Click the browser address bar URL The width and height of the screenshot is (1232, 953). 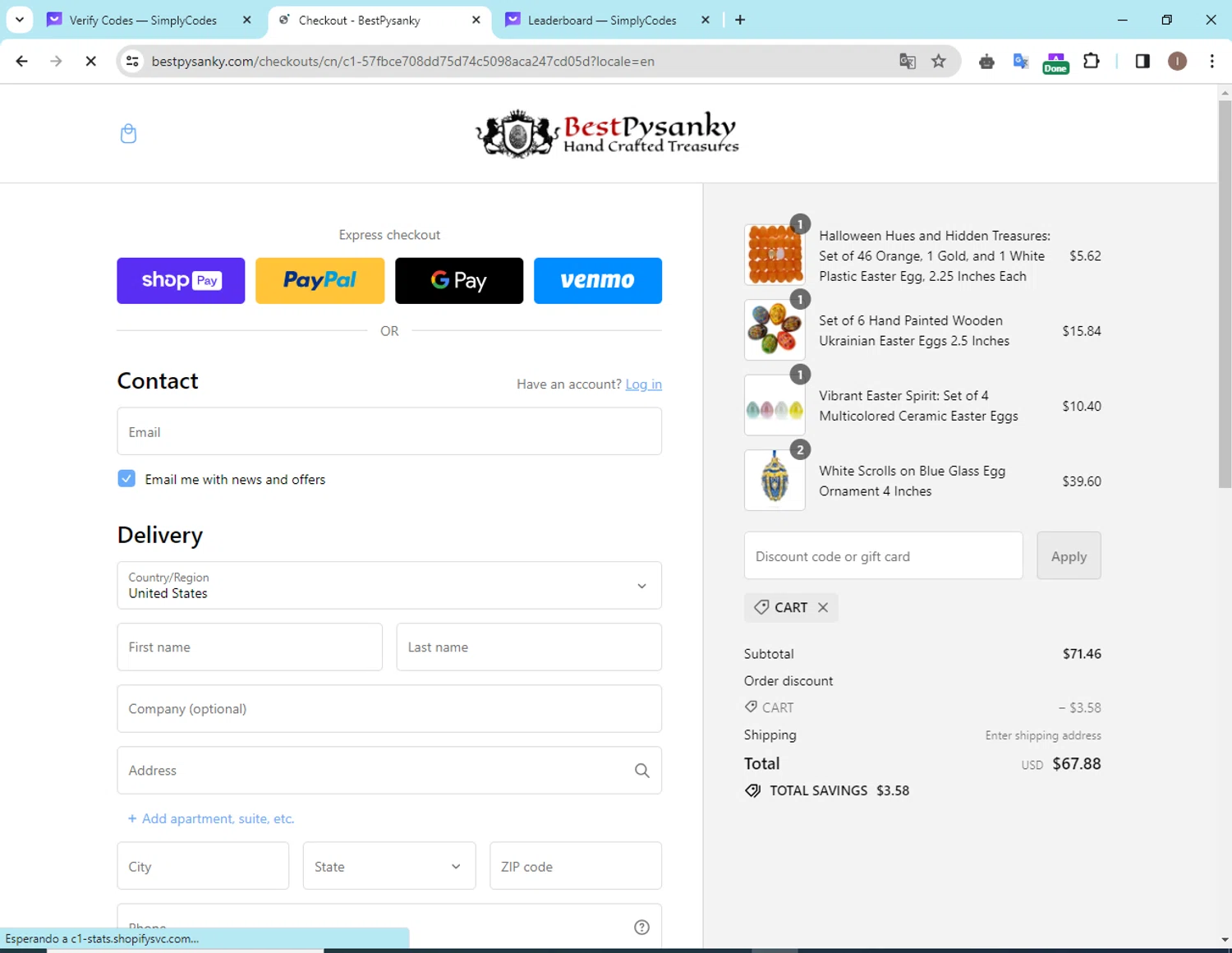402,61
